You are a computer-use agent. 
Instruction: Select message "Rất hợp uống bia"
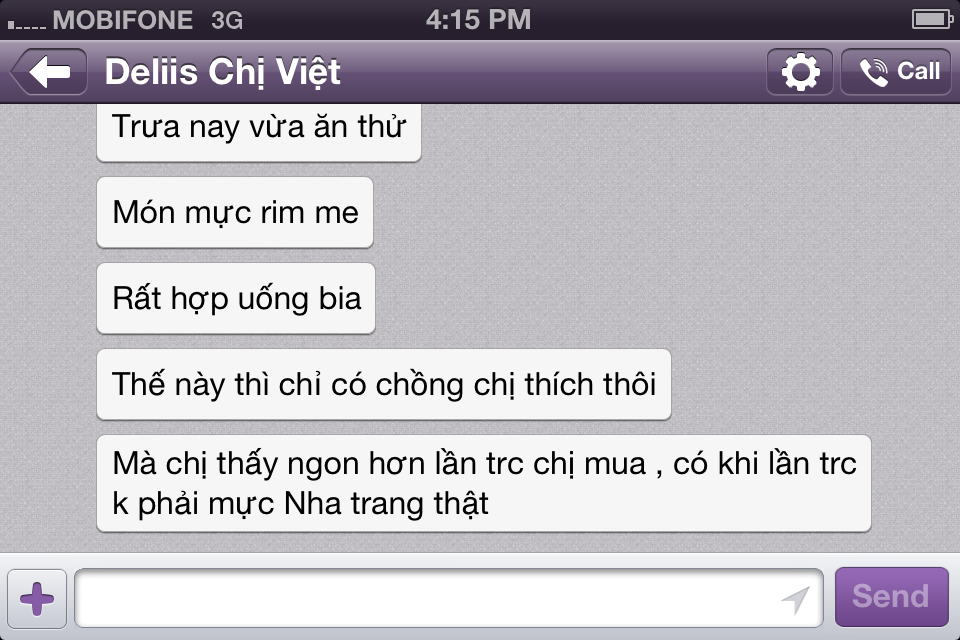click(236, 299)
